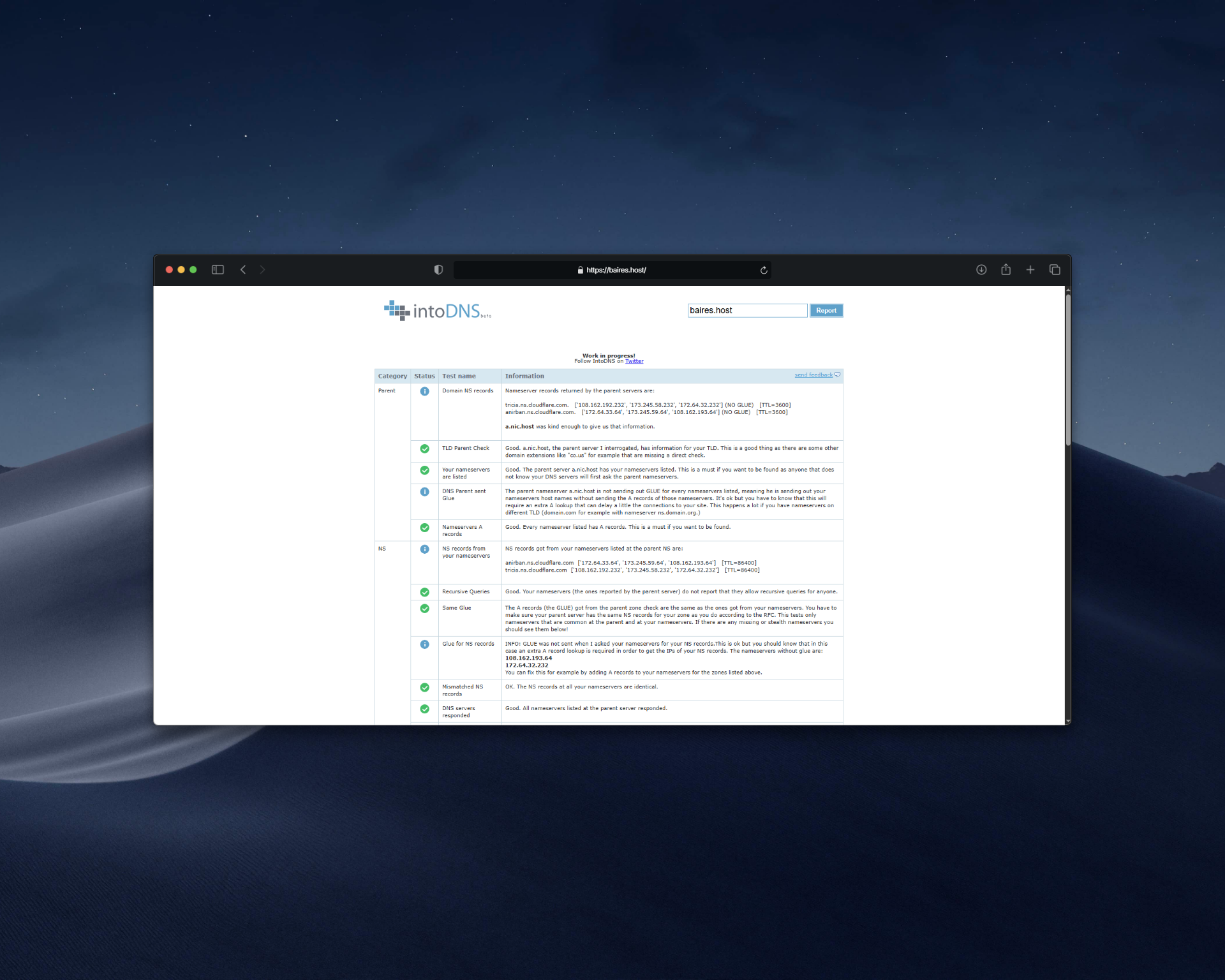Image resolution: width=1225 pixels, height=980 pixels.
Task: Click the info icon for Domain NS records
Action: [424, 391]
